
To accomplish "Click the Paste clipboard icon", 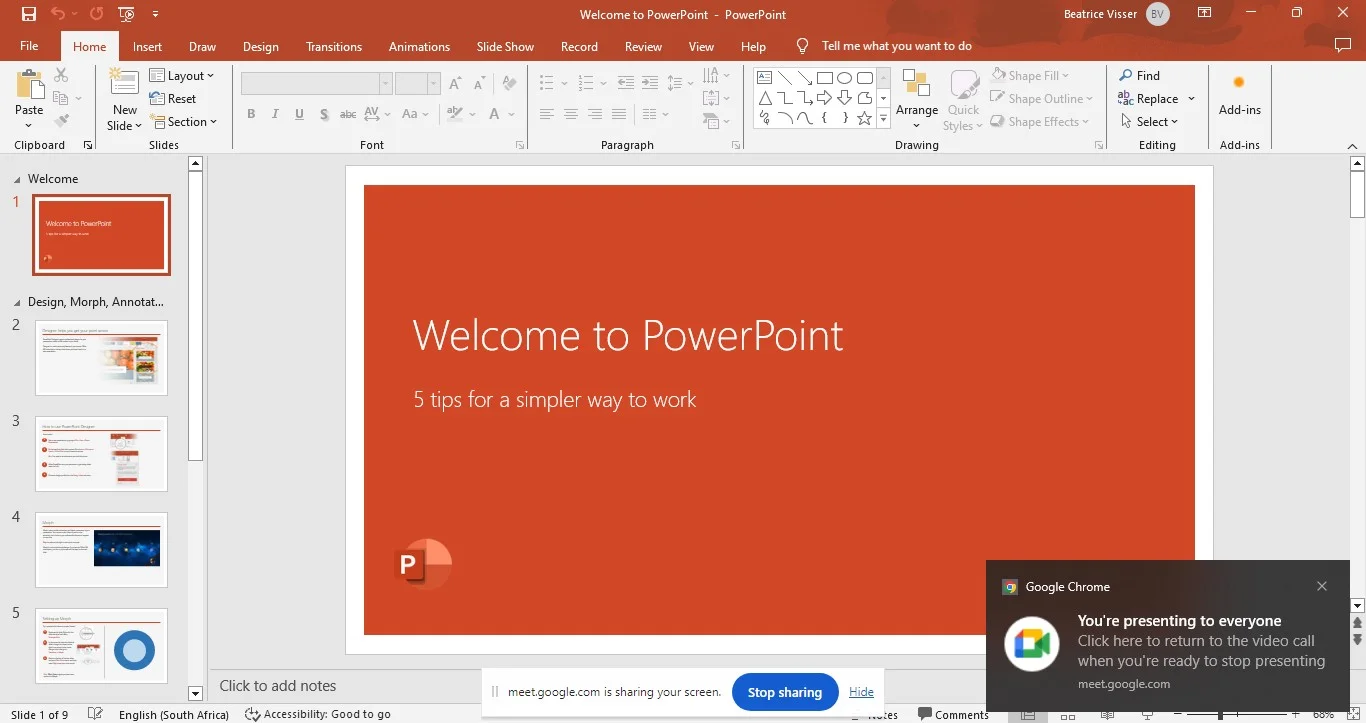I will coord(29,85).
